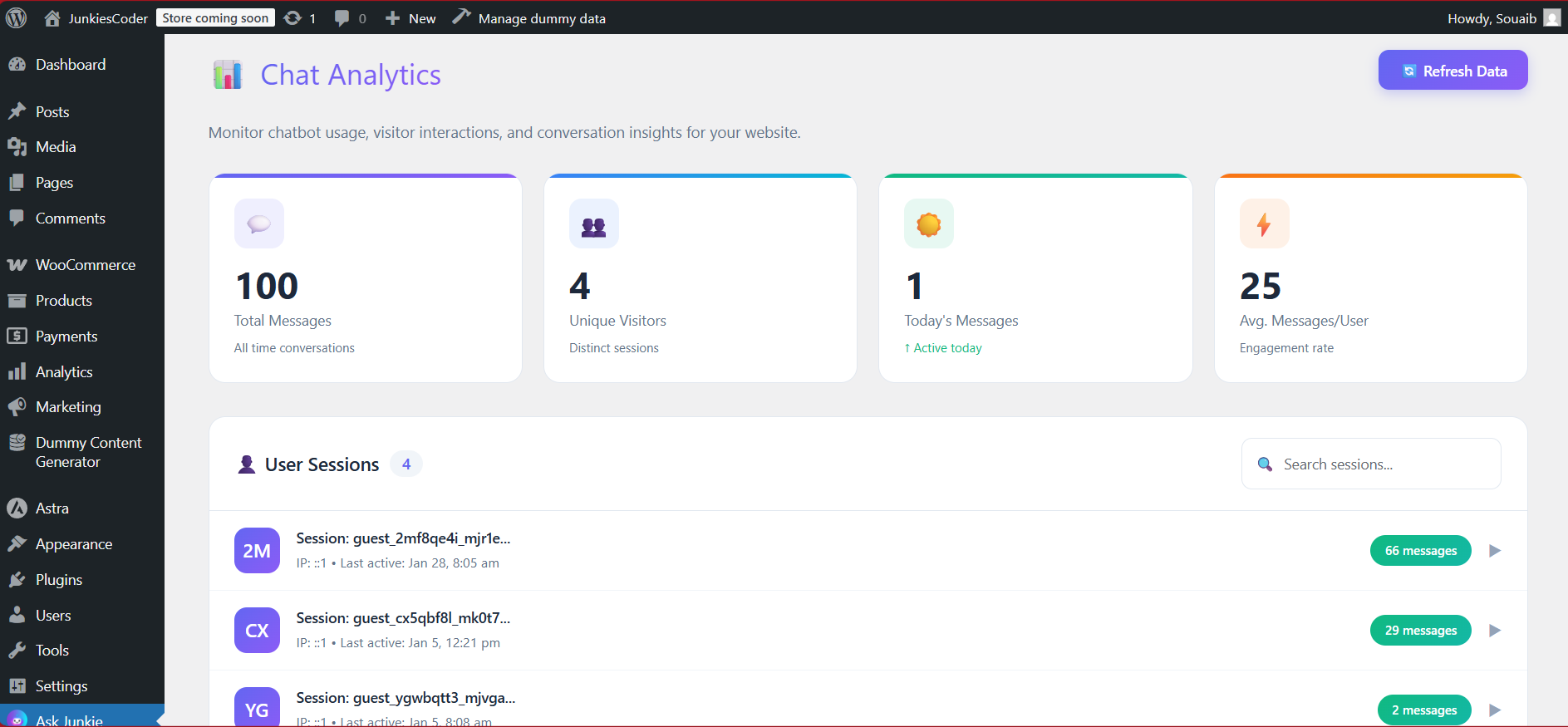Click the Marketing megaphone icon
Image resolution: width=1568 pixels, height=727 pixels.
click(x=17, y=407)
